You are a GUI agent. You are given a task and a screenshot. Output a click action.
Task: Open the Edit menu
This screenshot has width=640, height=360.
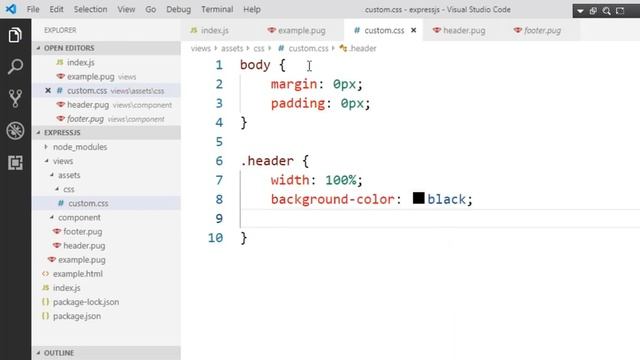click(x=56, y=9)
